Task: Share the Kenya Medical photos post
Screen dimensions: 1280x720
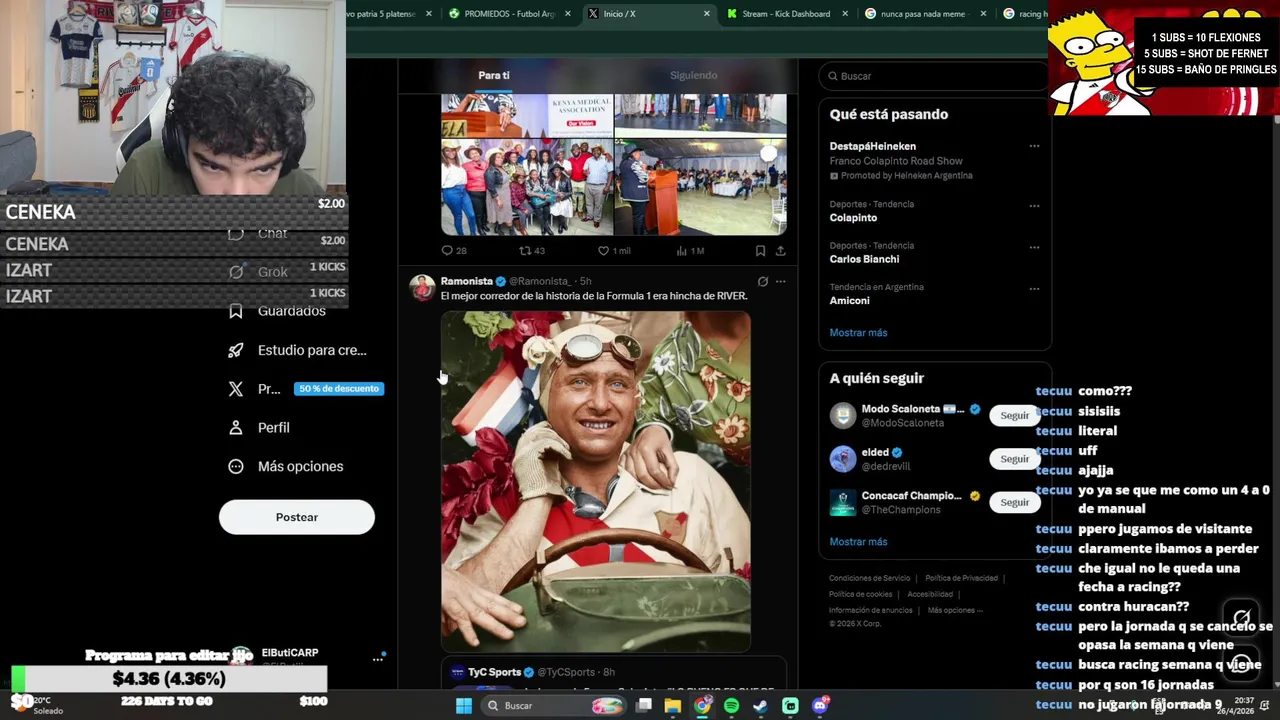Action: 780,251
